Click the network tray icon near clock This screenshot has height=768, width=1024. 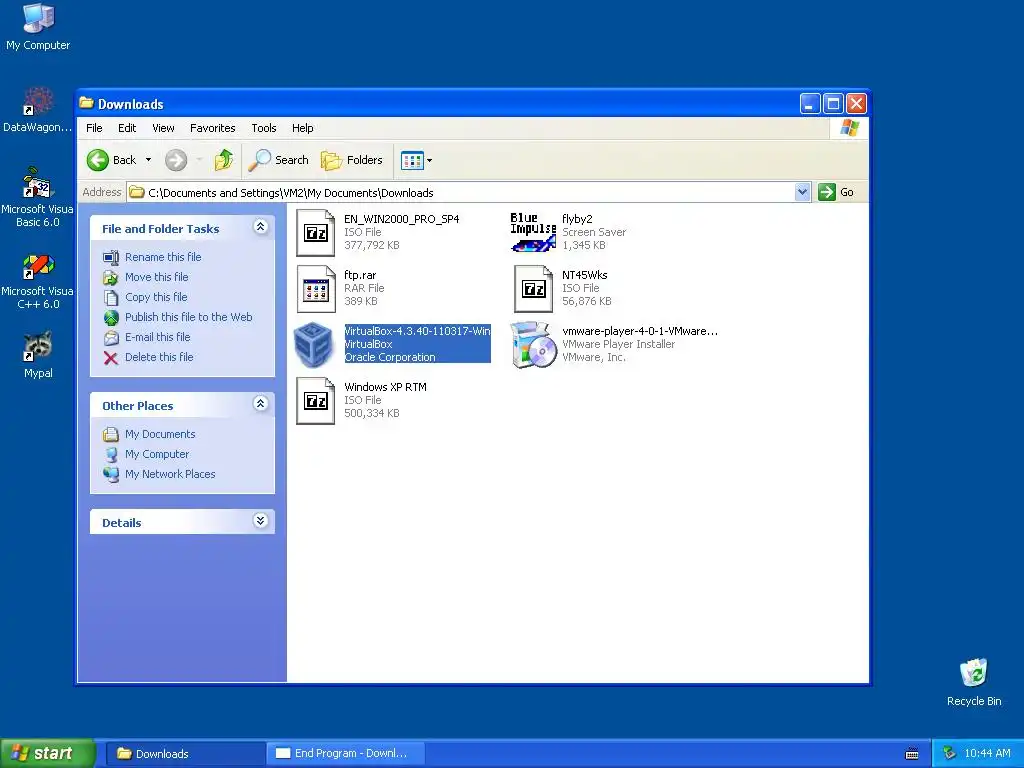(x=950, y=754)
